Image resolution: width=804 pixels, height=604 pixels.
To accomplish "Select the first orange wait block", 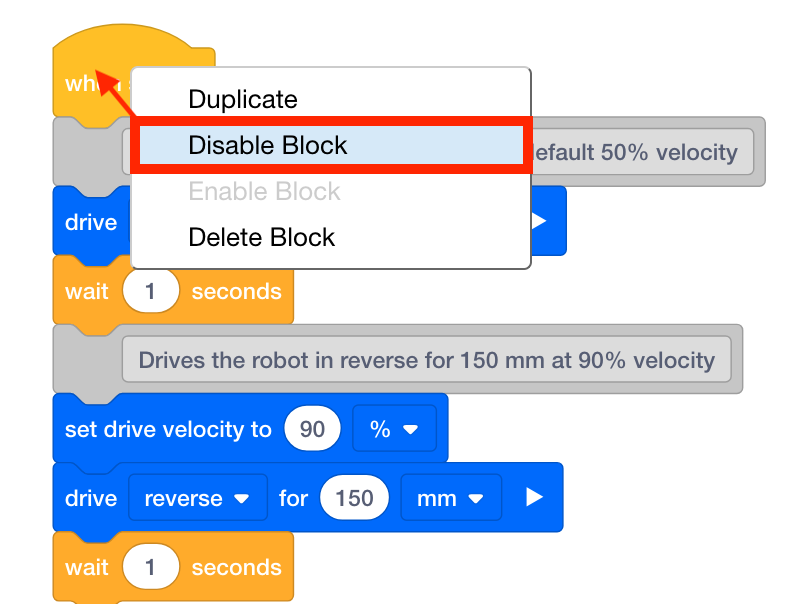I will point(88,291).
